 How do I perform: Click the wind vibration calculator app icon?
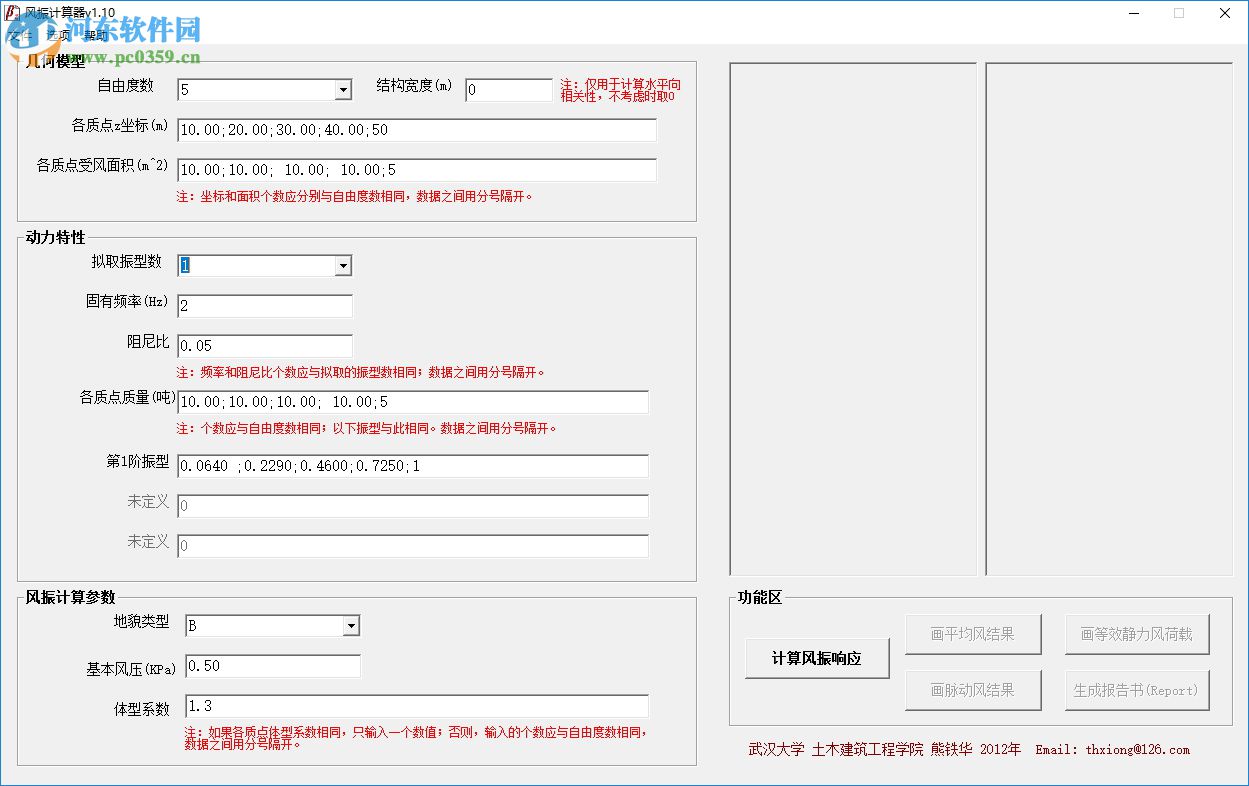13,13
